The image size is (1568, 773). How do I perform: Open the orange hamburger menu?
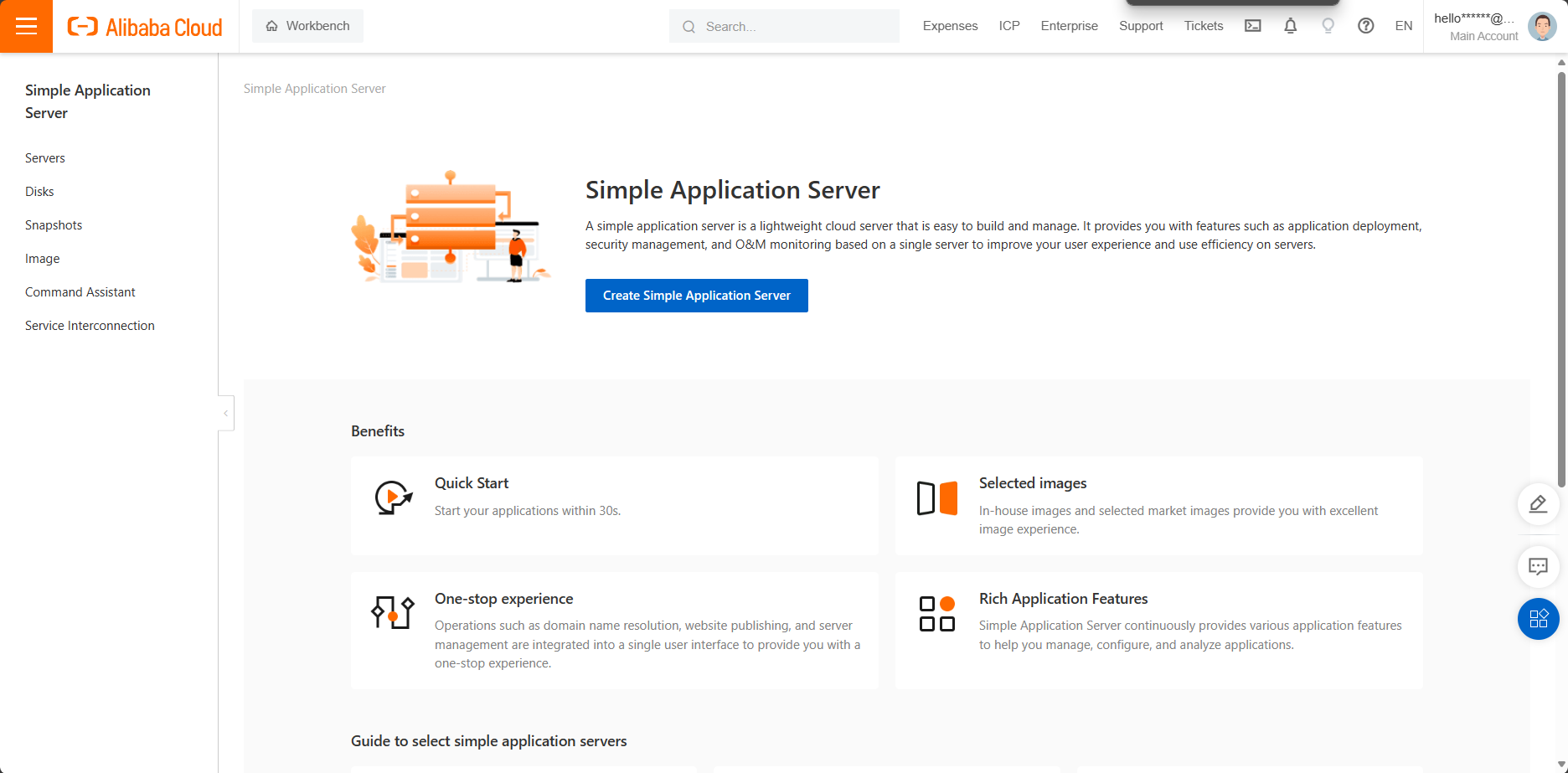(26, 26)
